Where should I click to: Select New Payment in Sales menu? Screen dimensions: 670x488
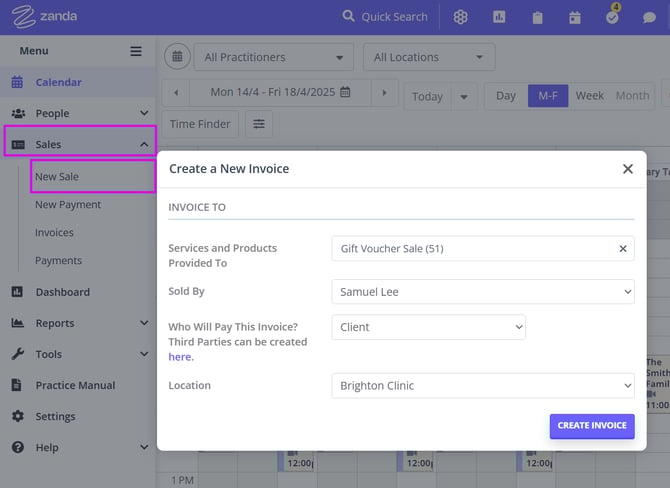click(x=68, y=205)
